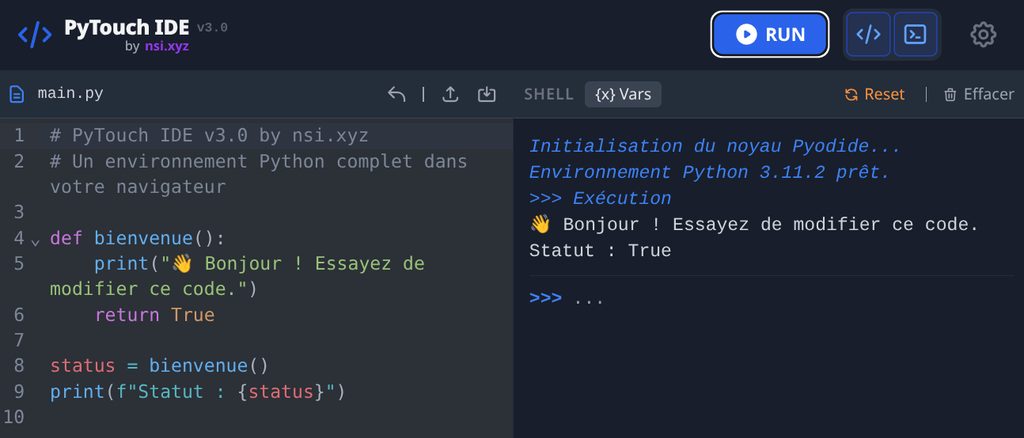Image resolution: width=1024 pixels, height=438 pixels.
Task: Toggle the terminal console panel view
Action: tap(914, 35)
